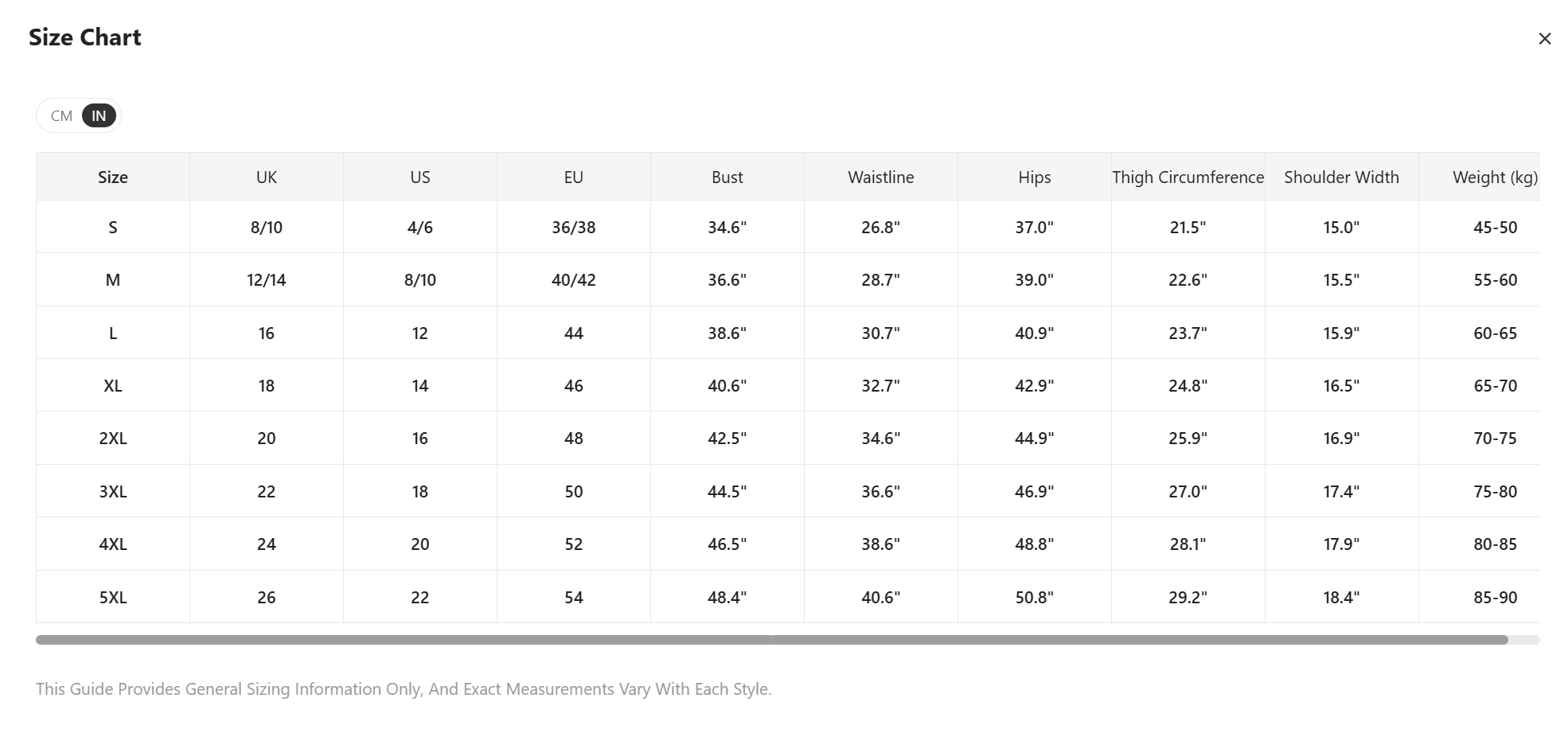
Task: Select the 2XL size row label
Action: tap(113, 439)
